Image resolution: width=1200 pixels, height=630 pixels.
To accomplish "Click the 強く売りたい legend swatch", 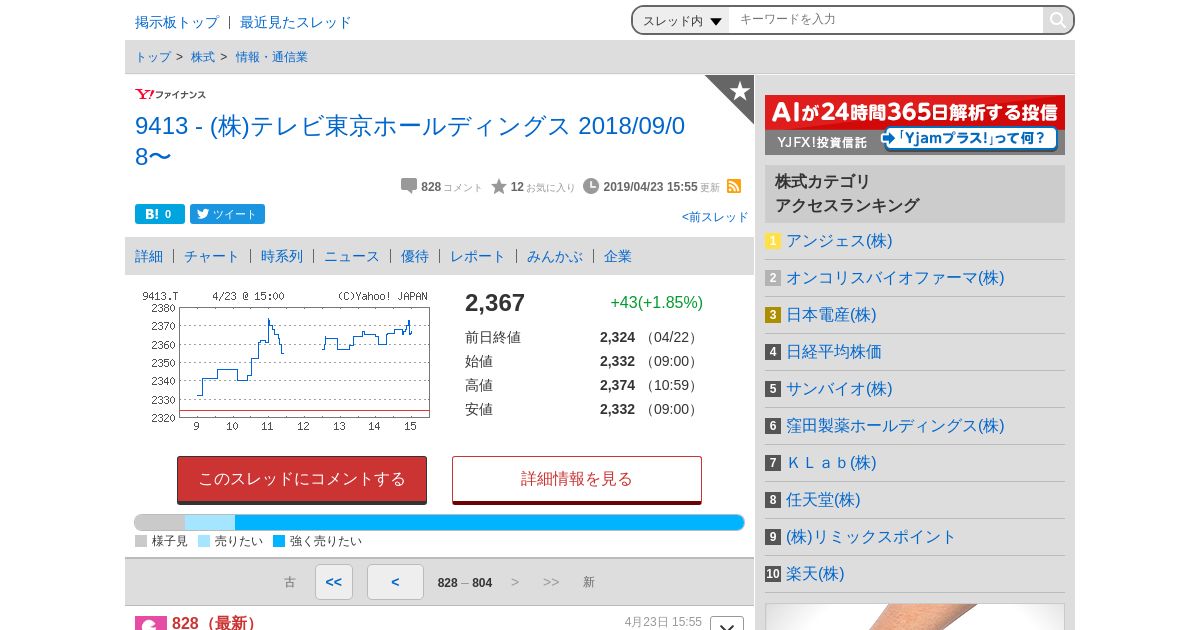I will 279,541.
